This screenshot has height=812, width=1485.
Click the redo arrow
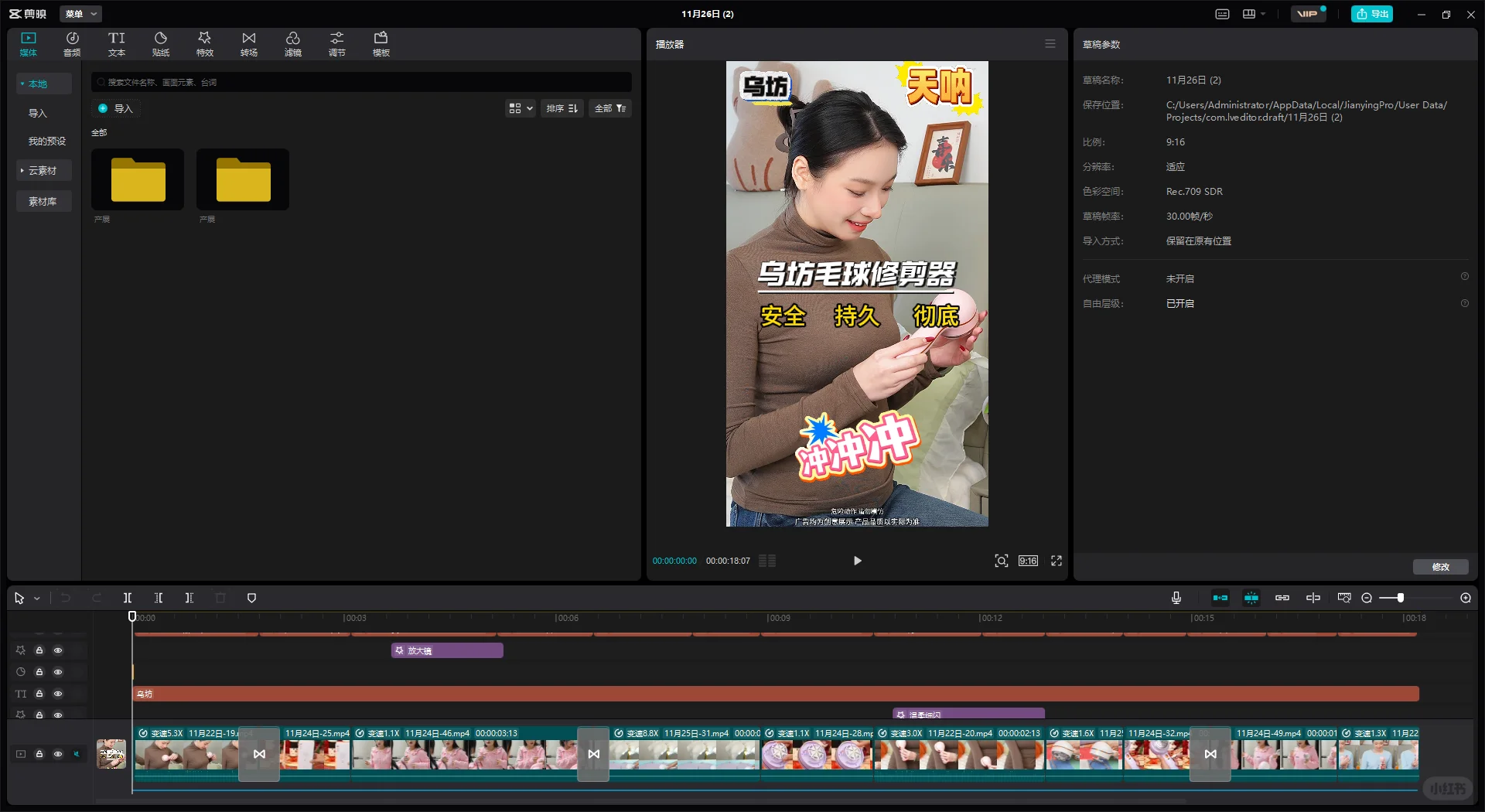pyautogui.click(x=97, y=598)
